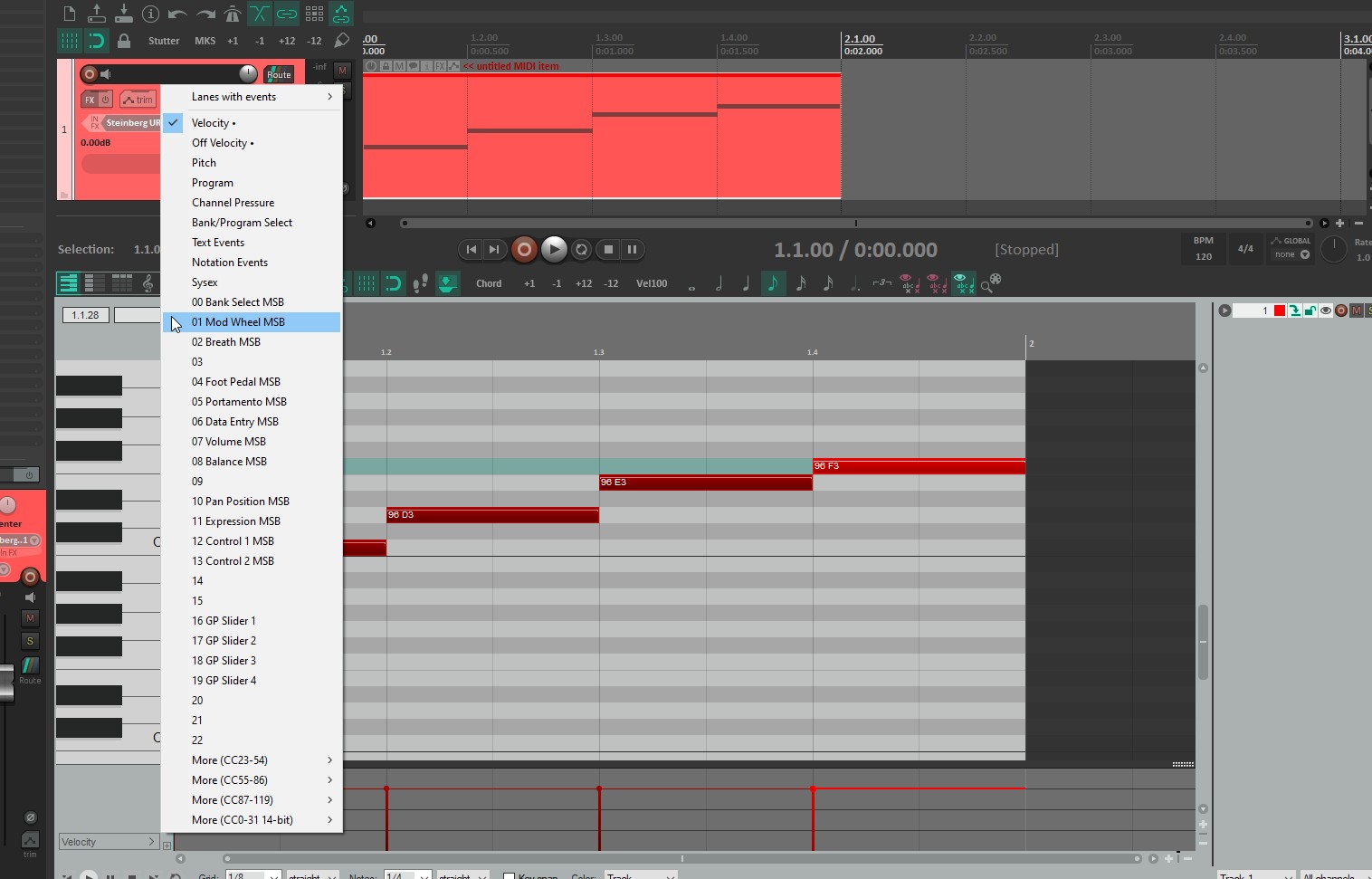
Task: Open project settings info icon
Action: tap(151, 14)
